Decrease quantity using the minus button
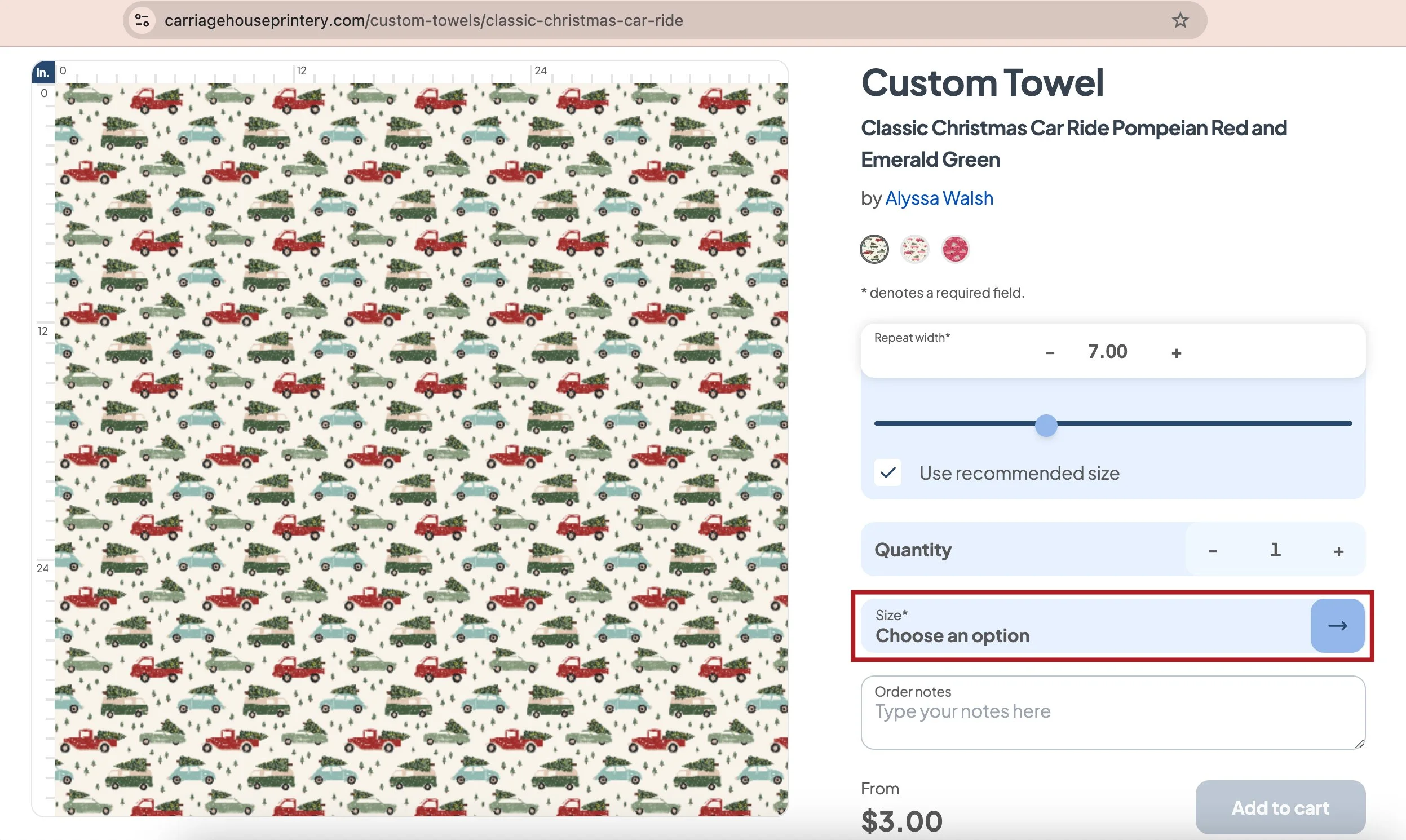 [x=1212, y=550]
